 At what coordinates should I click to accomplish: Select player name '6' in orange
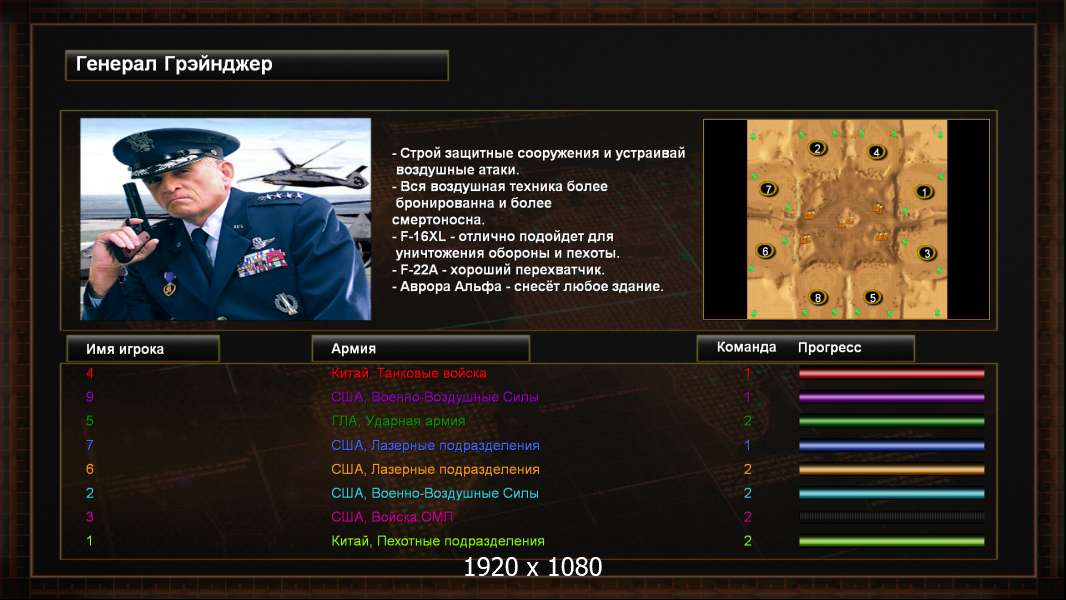(x=90, y=469)
